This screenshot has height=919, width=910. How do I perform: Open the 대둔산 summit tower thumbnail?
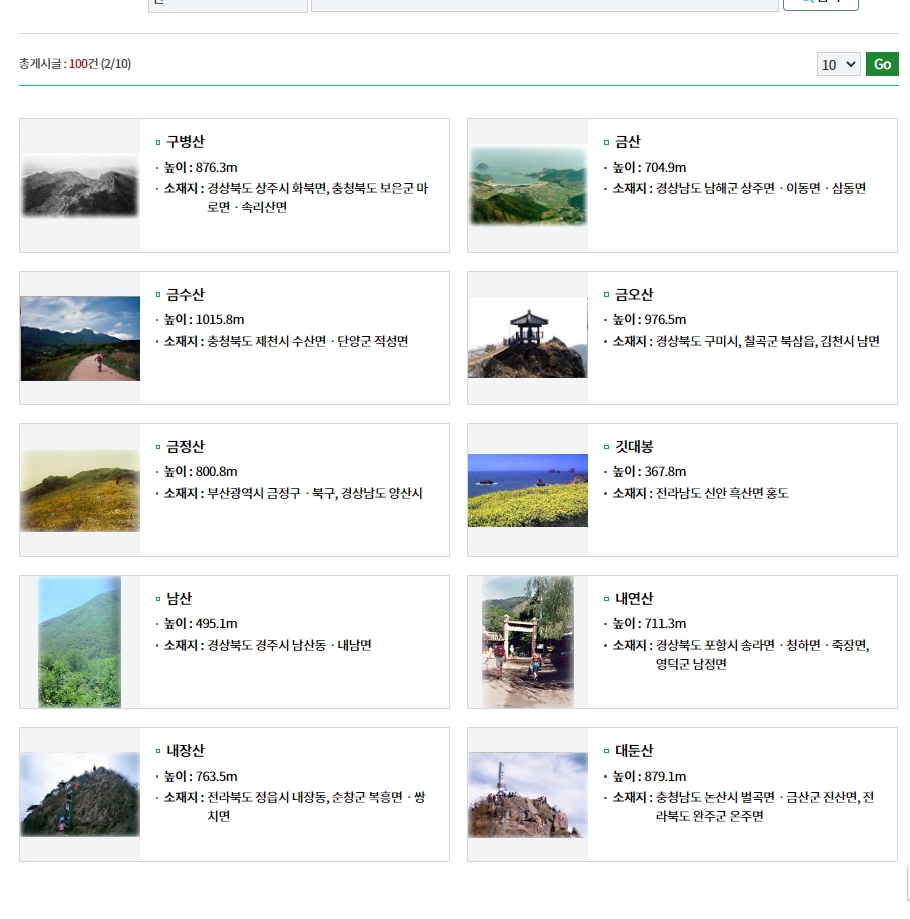click(x=528, y=794)
